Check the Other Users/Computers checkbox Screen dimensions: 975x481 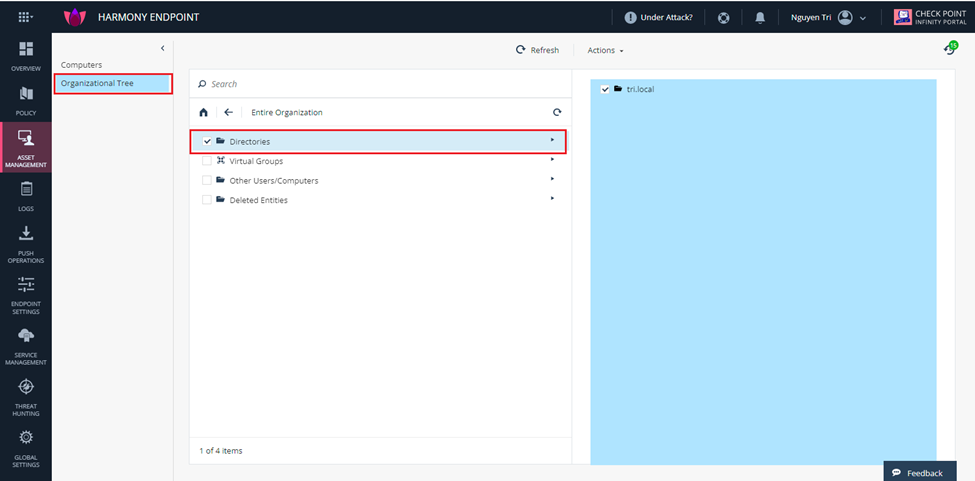point(207,180)
